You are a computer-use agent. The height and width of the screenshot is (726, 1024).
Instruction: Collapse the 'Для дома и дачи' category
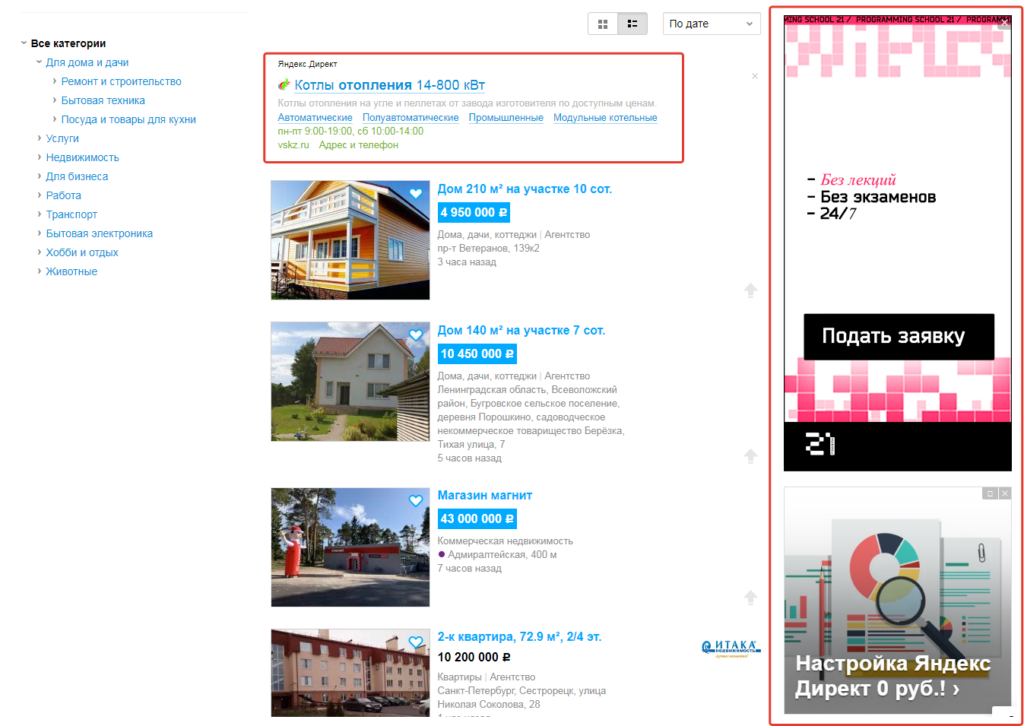pos(39,62)
